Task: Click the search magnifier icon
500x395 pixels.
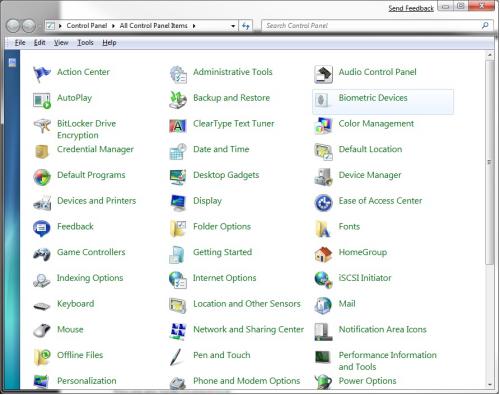Action: pos(485,25)
